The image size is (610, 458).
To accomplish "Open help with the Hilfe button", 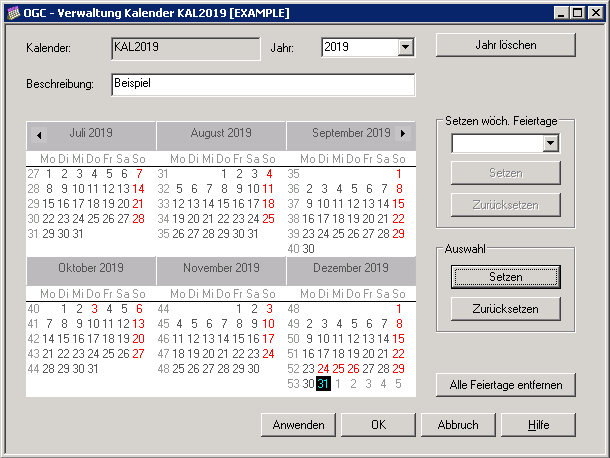I will [538, 425].
